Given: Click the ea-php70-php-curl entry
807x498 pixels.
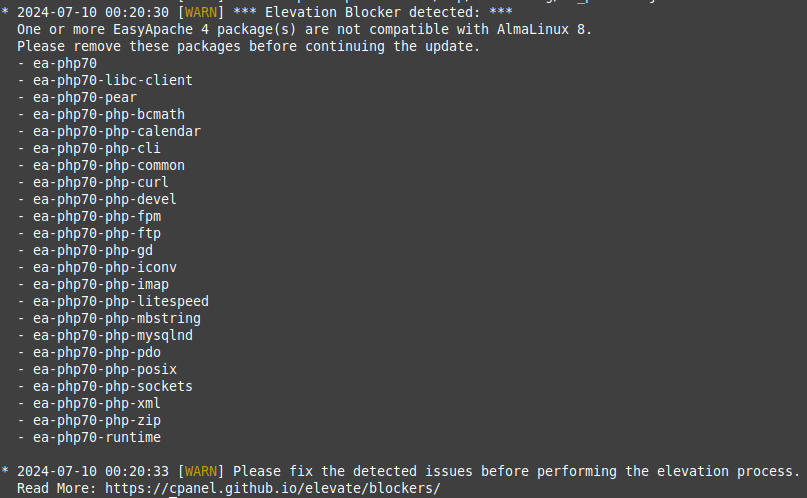Looking at the screenshot, I should click(x=100, y=182).
